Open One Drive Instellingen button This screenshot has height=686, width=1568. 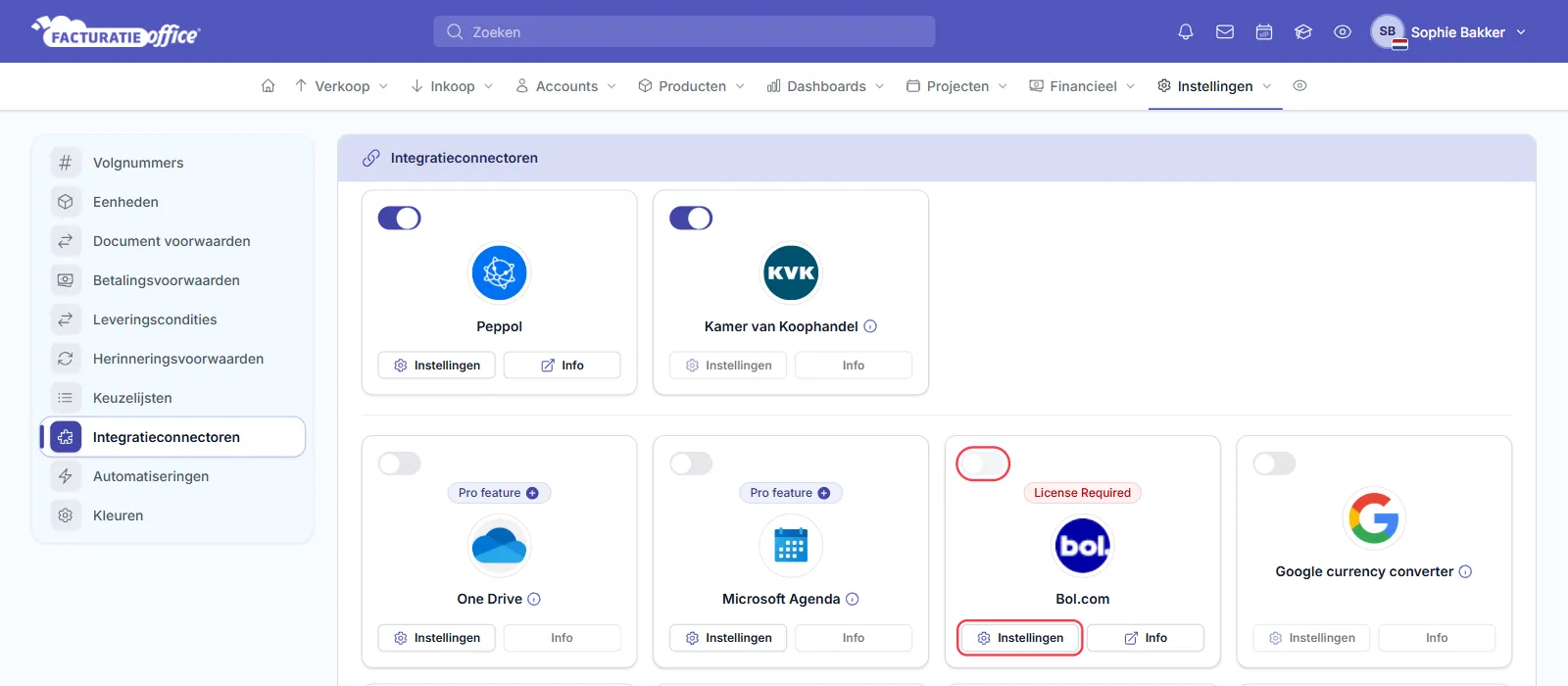point(437,638)
